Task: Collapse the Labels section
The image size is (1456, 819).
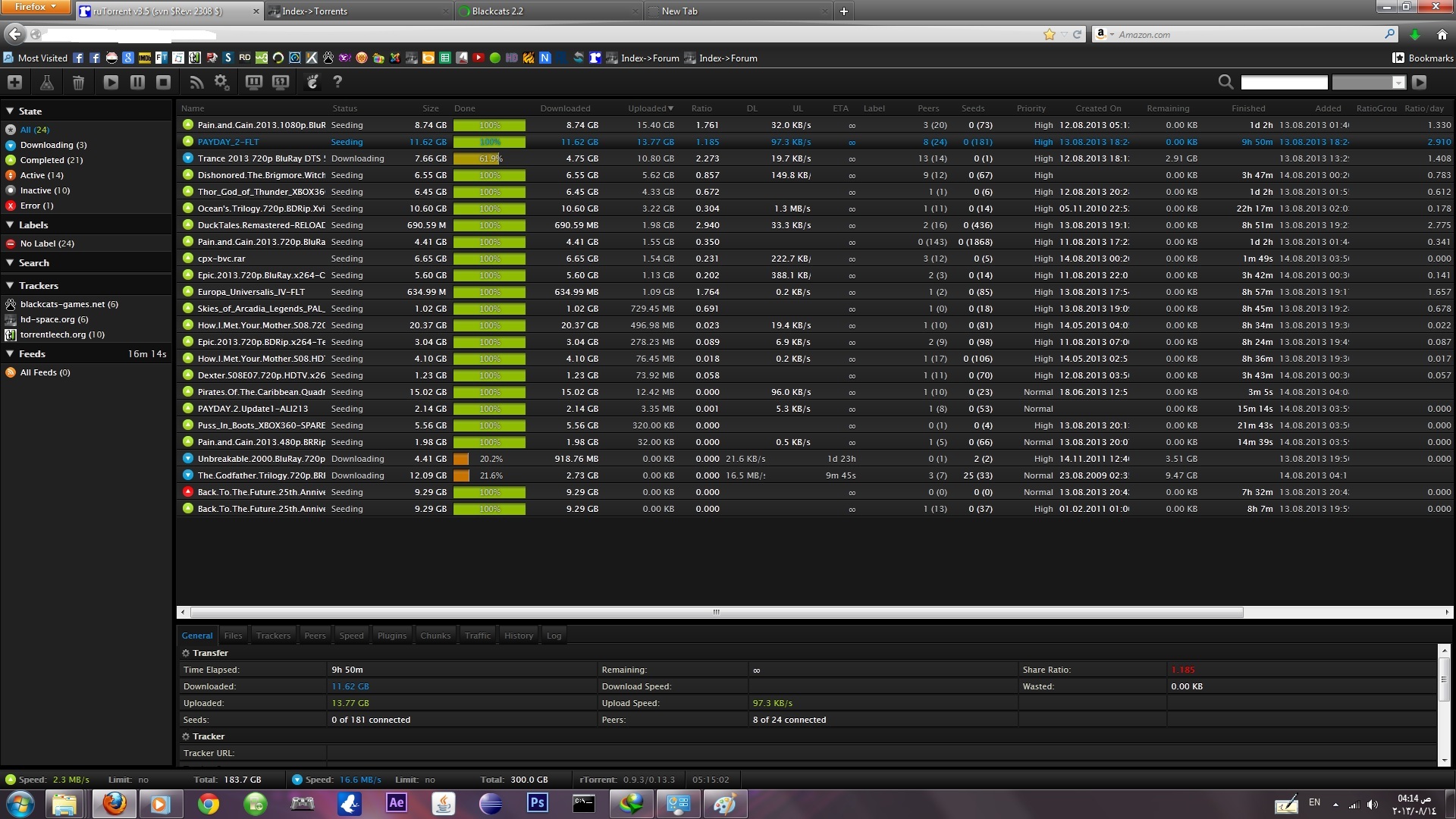Action: tap(10, 224)
